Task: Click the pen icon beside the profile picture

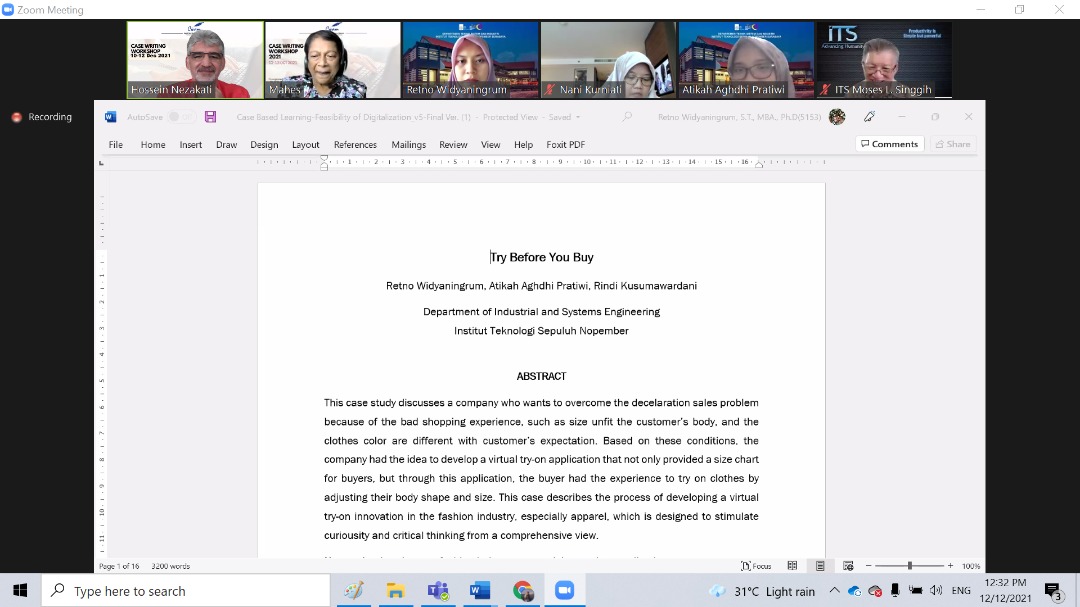Action: coord(869,117)
